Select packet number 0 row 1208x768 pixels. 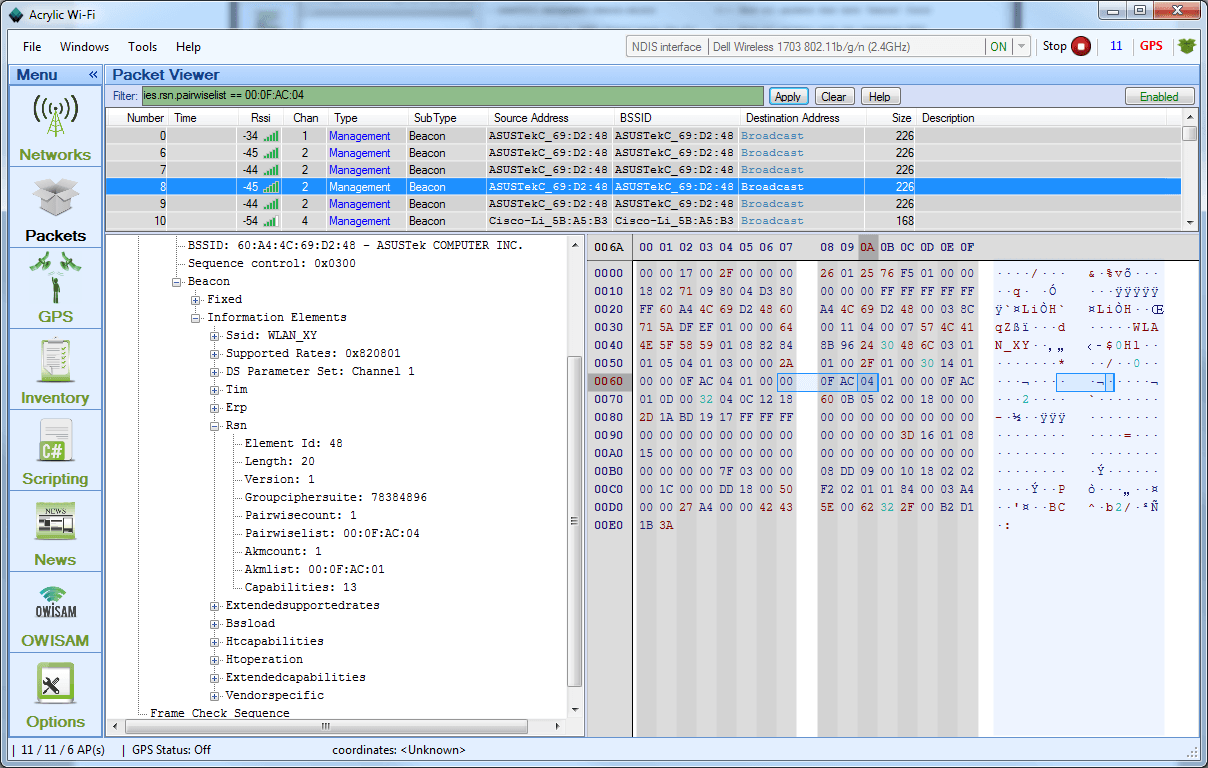point(644,136)
